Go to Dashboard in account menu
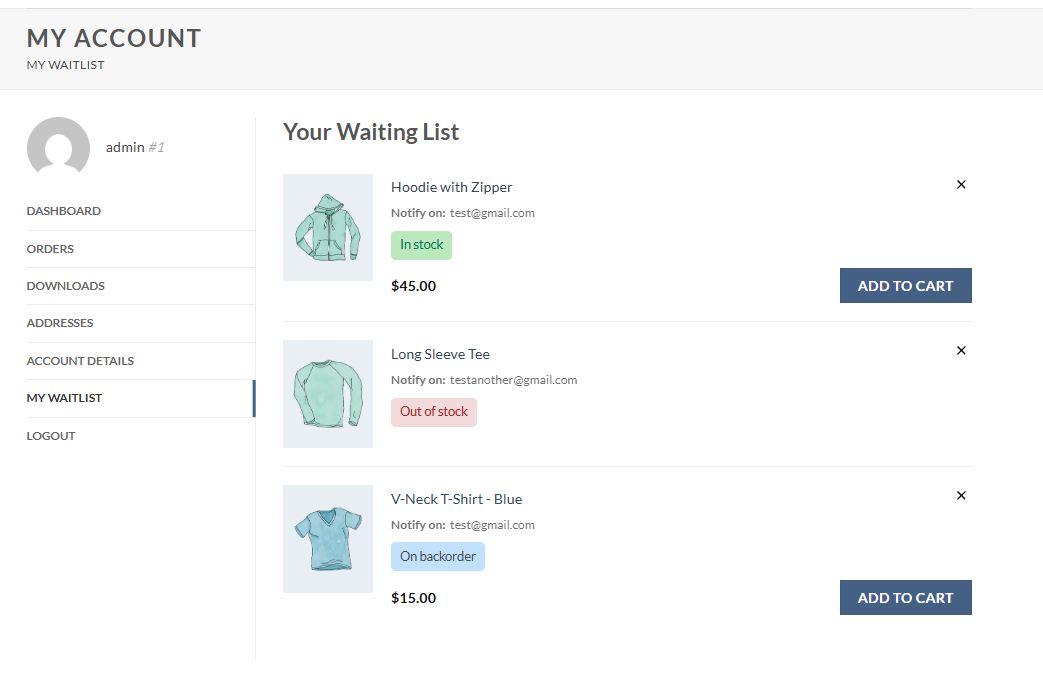This screenshot has height=683, width=1043. (x=64, y=211)
